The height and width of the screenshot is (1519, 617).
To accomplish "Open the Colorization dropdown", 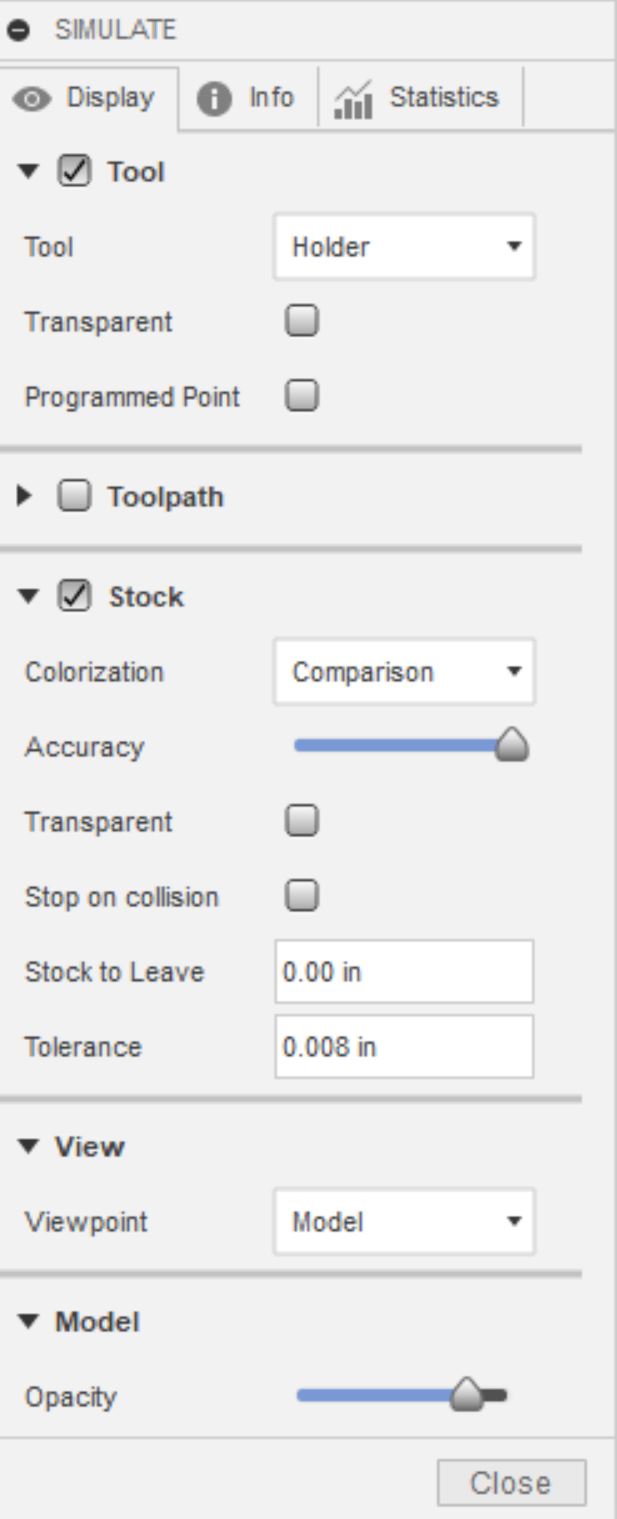I will (x=404, y=672).
